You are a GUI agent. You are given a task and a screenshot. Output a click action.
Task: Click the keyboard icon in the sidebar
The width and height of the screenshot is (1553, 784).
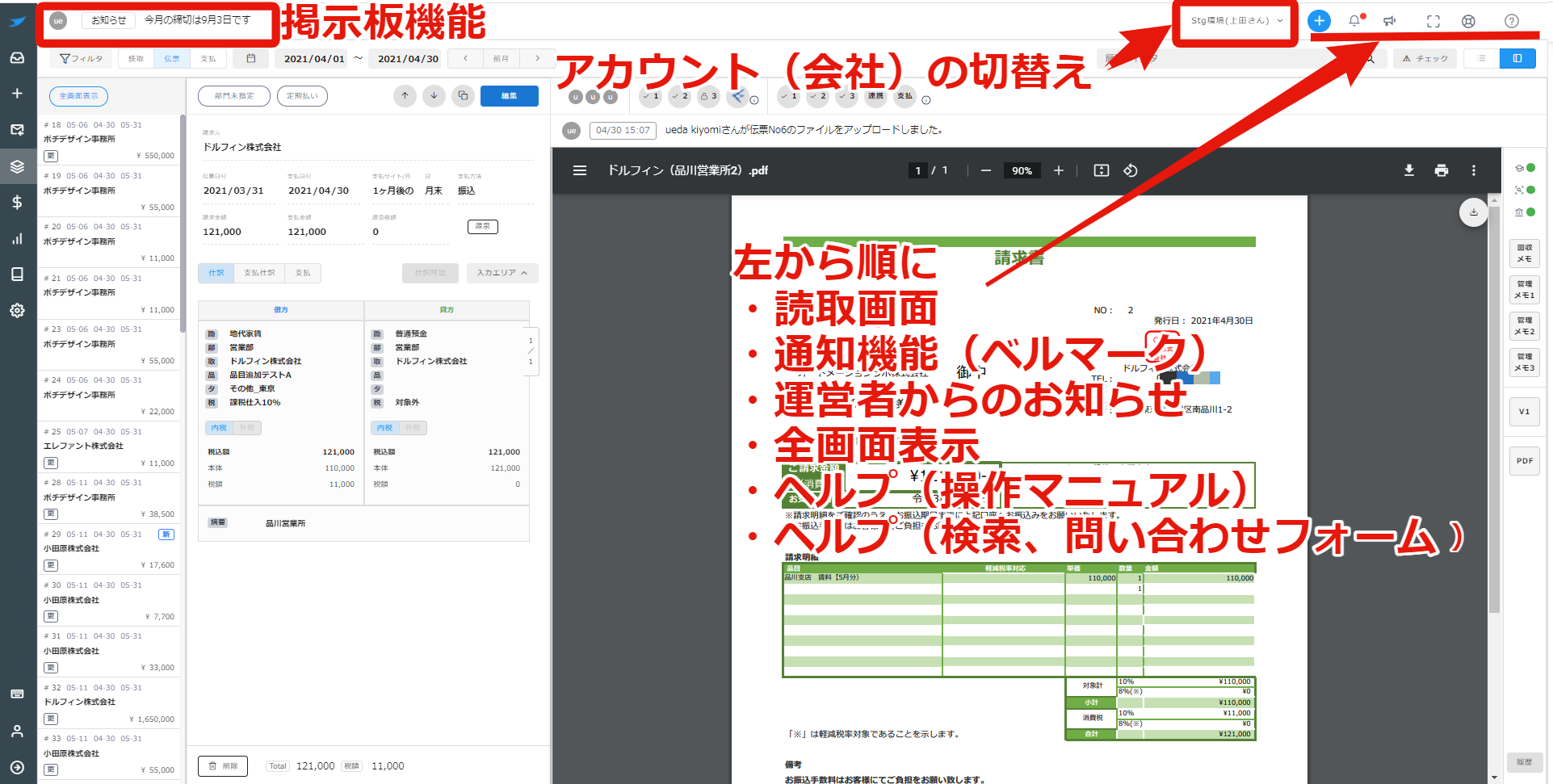(17, 694)
